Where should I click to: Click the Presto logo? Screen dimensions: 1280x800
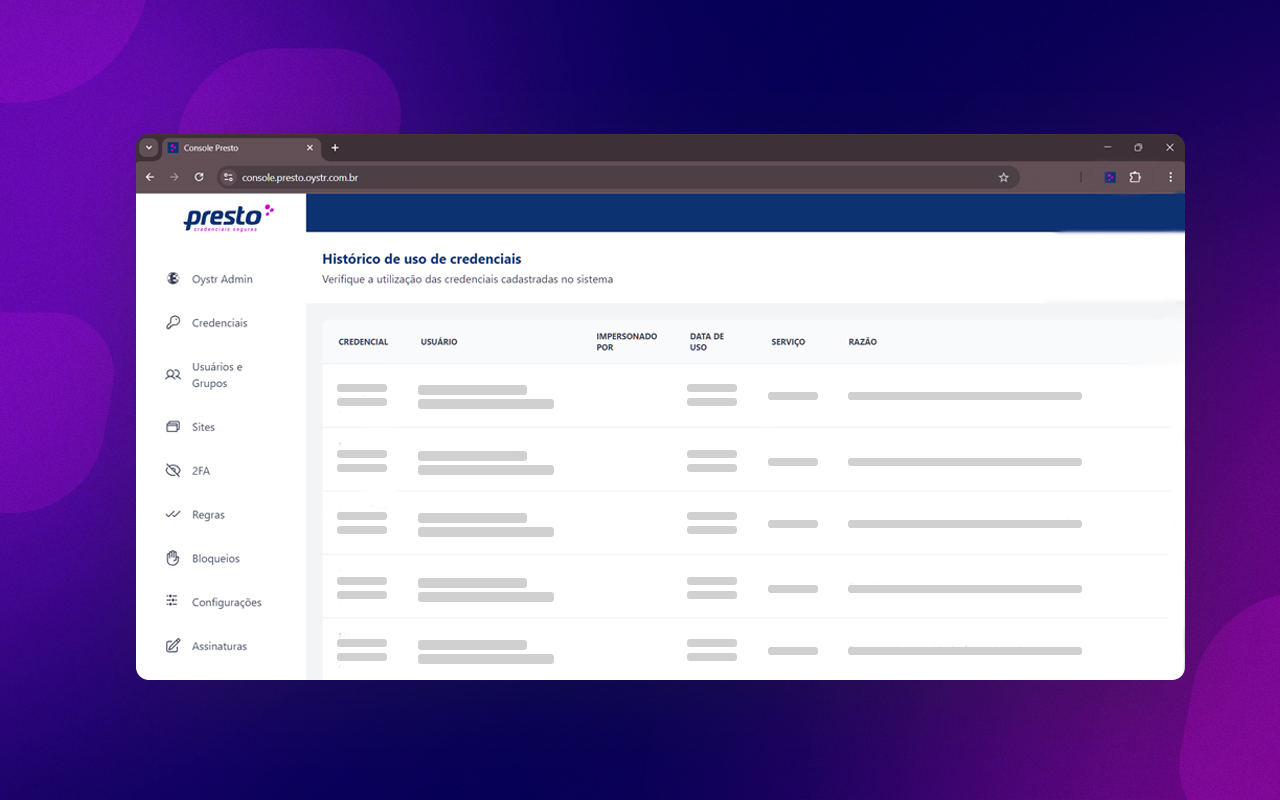pos(228,217)
